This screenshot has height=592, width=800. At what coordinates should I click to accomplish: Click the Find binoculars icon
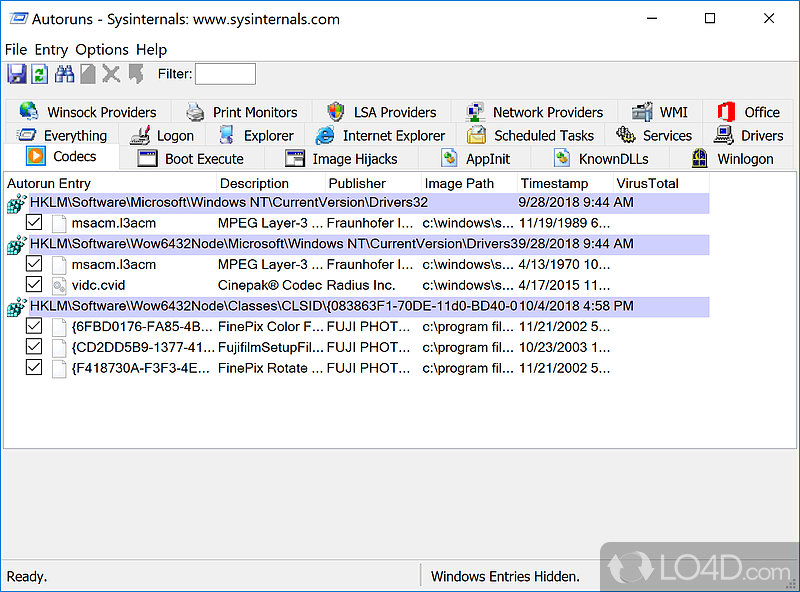click(65, 74)
